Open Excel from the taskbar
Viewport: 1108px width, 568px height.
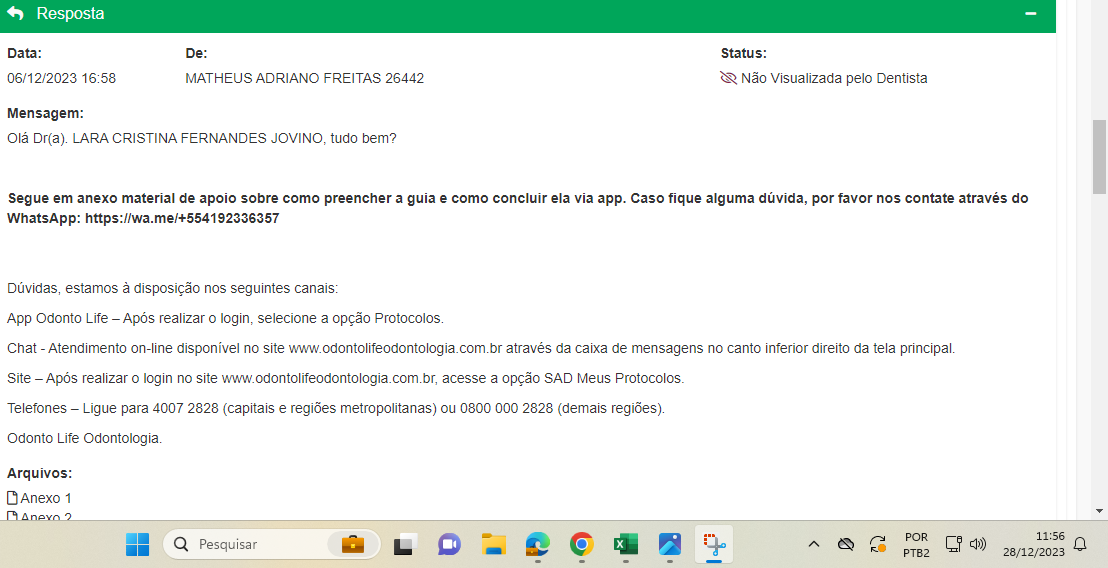pyautogui.click(x=625, y=544)
